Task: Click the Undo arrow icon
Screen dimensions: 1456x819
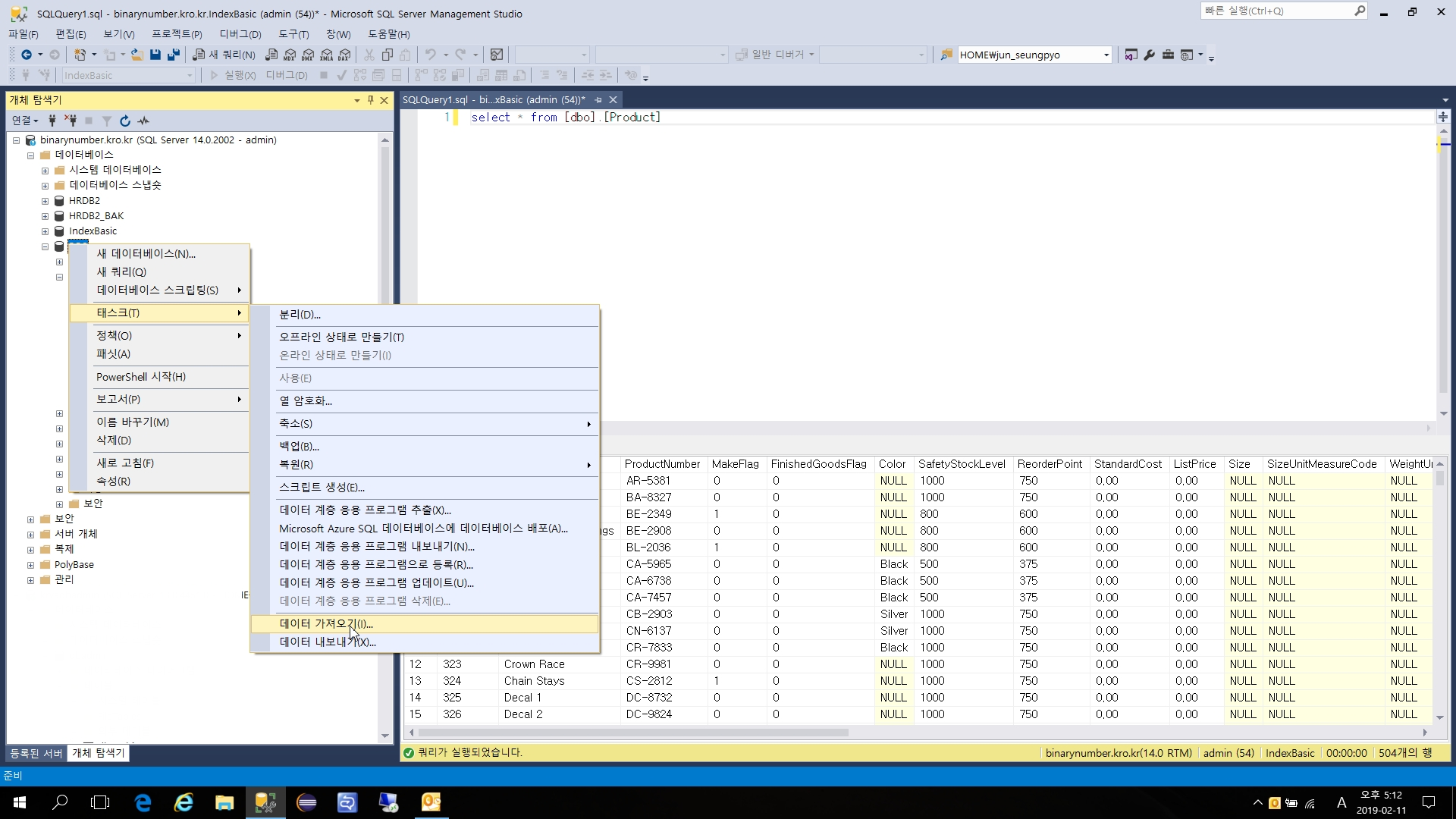Action: [x=431, y=54]
